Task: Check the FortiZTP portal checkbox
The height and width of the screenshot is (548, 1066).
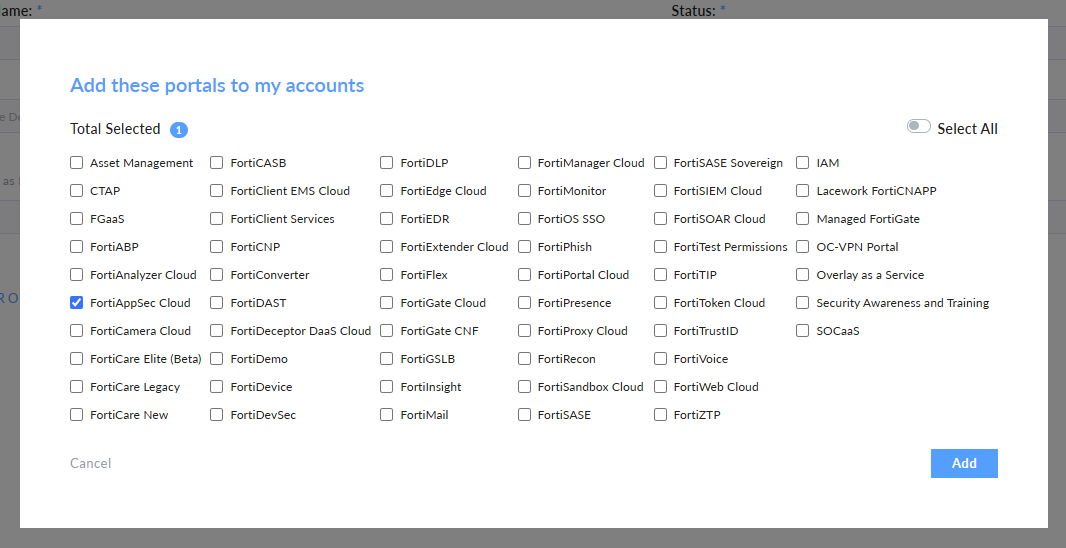Action: coord(661,415)
